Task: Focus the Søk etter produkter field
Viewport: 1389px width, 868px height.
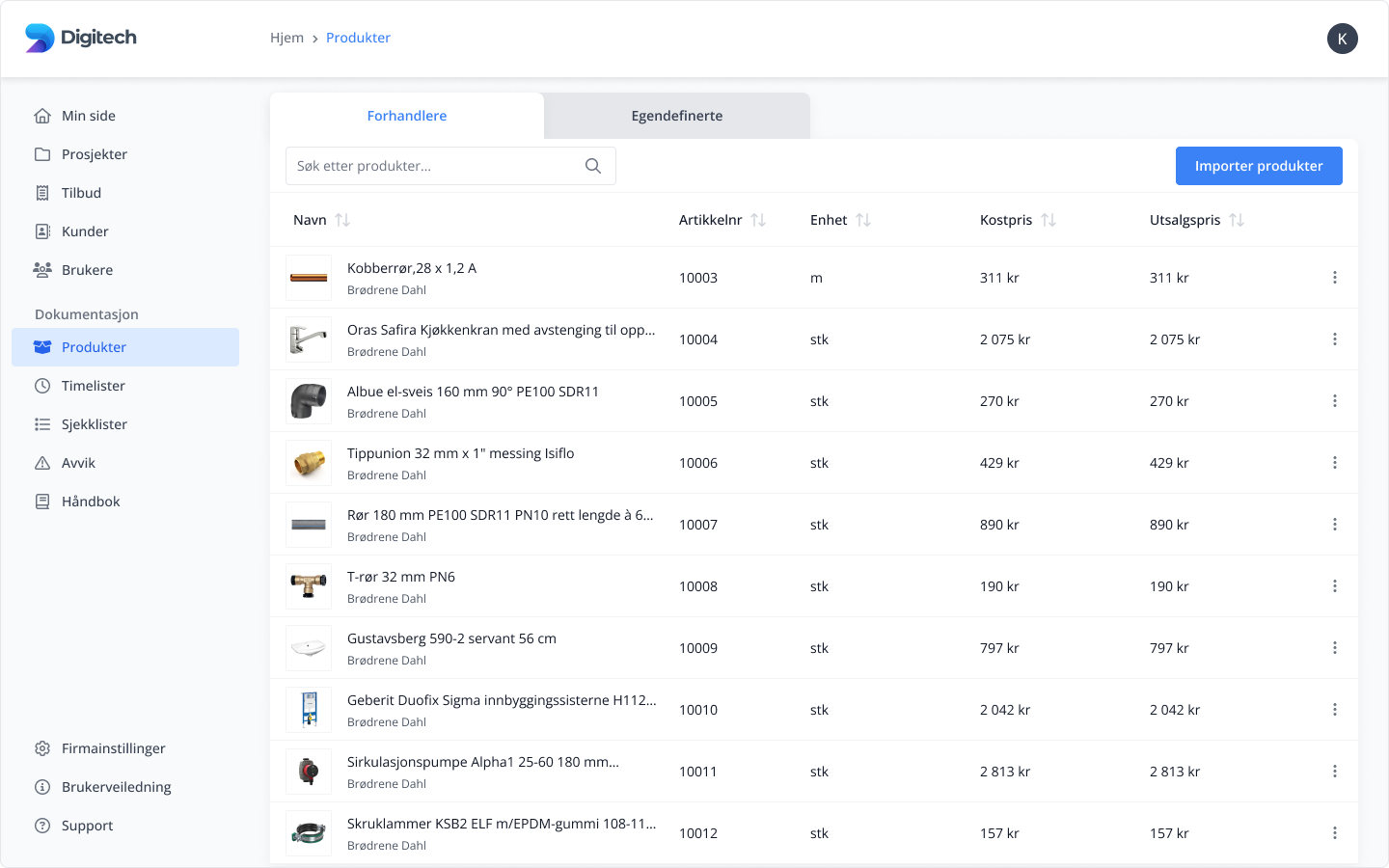Action: (x=450, y=166)
